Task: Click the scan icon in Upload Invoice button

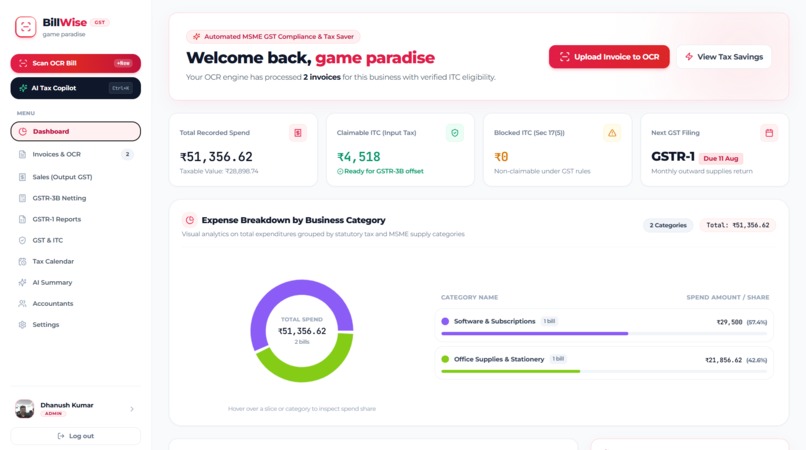Action: [564, 57]
